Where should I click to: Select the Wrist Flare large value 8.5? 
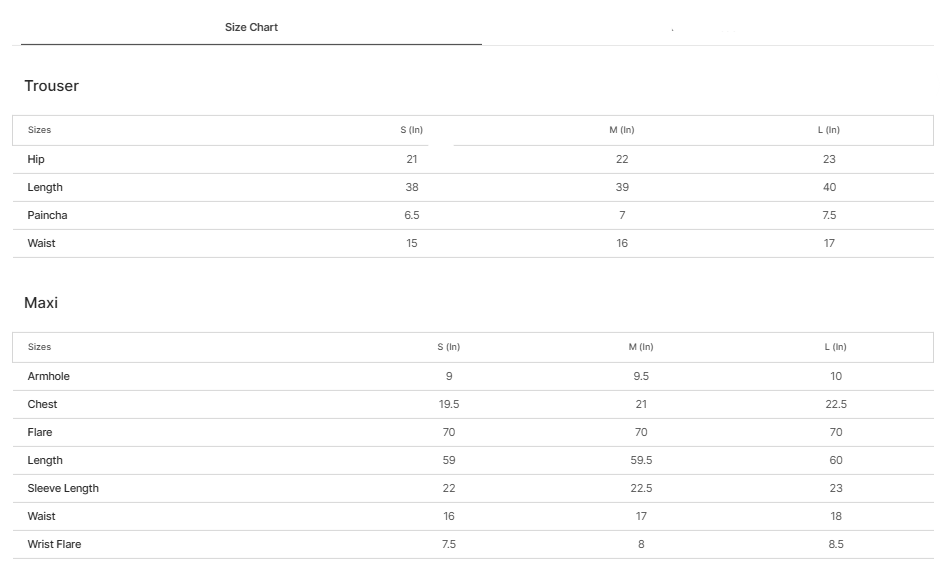pos(836,544)
